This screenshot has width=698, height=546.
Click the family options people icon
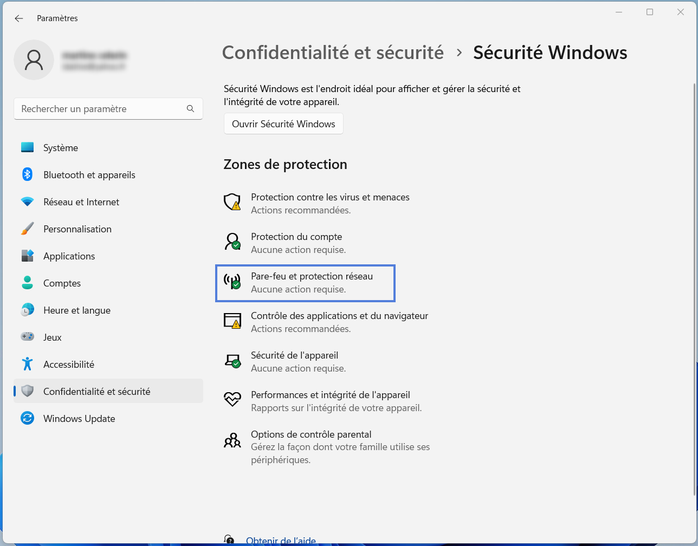click(232, 440)
